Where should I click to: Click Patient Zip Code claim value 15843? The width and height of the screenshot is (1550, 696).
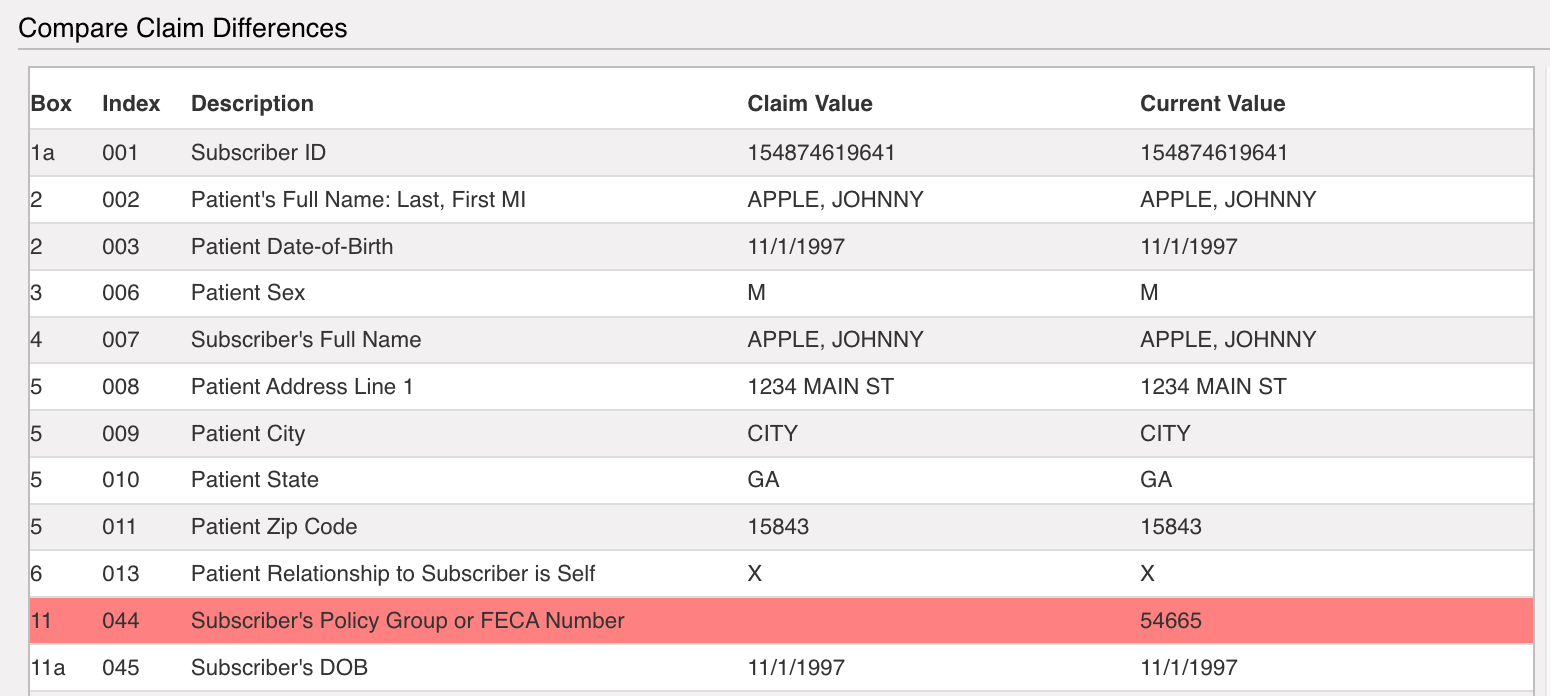click(x=778, y=527)
